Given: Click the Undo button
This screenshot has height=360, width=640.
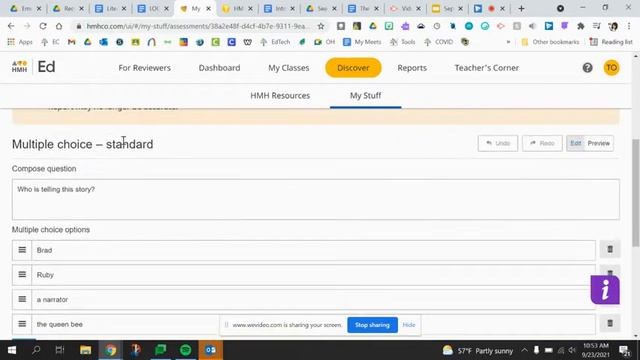Looking at the screenshot, I should [498, 143].
